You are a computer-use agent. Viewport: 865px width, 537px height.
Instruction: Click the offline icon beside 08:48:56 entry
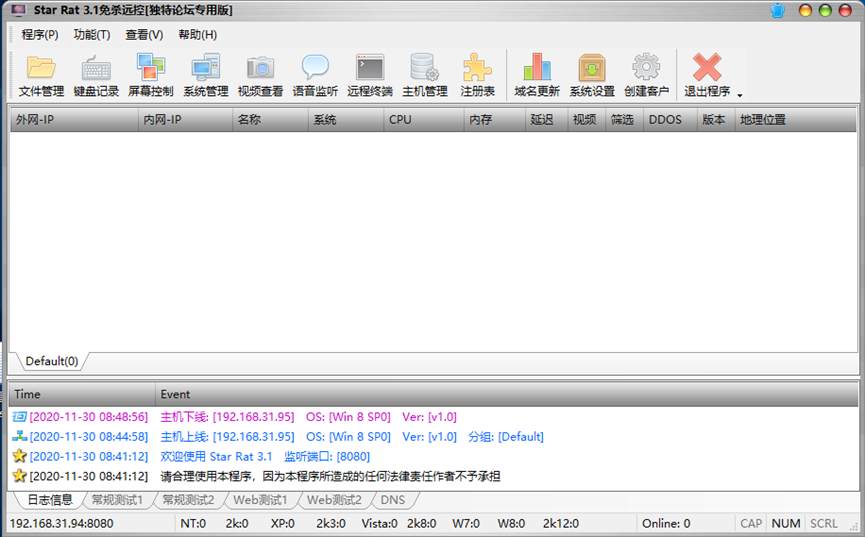point(19,417)
